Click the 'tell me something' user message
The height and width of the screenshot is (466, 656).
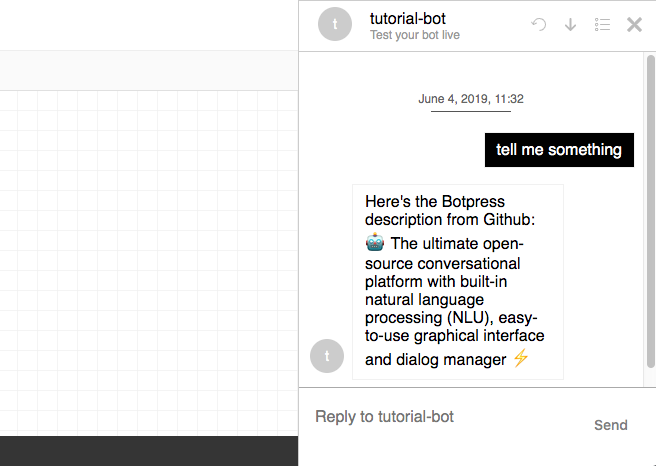click(x=559, y=150)
